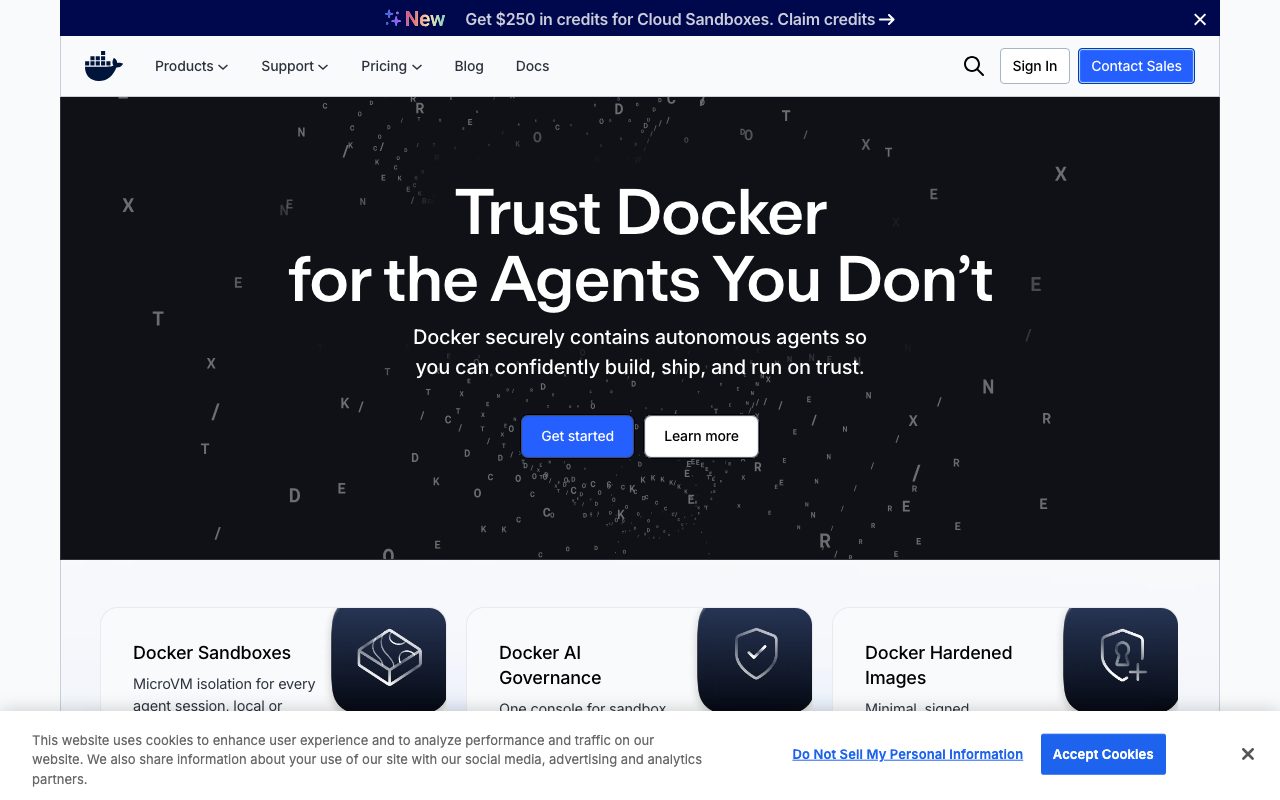Viewport: 1280px width, 800px height.
Task: Expand the Products menu
Action: point(191,66)
